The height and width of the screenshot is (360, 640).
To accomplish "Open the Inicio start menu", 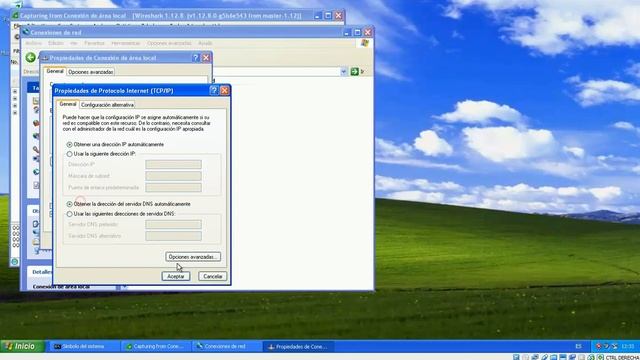I will (x=22, y=347).
